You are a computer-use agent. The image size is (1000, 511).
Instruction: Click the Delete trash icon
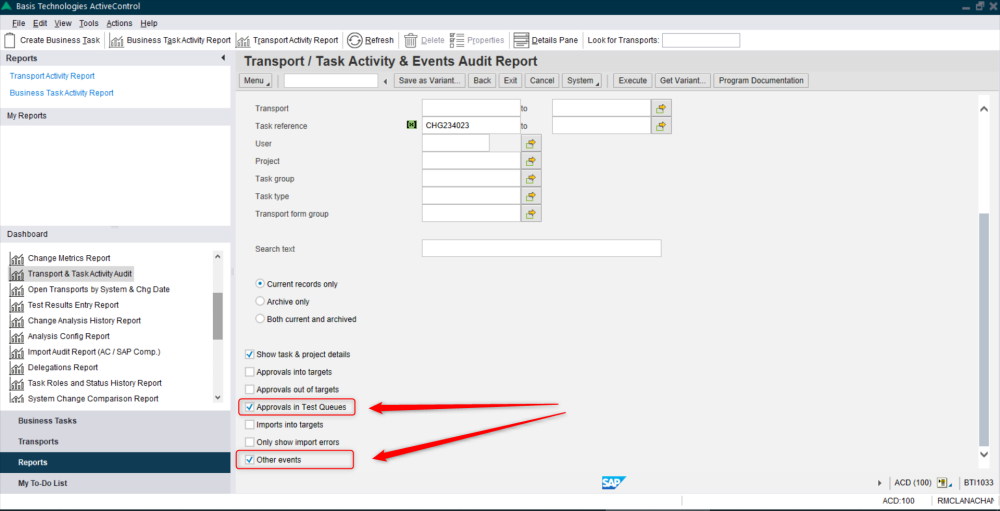click(411, 40)
